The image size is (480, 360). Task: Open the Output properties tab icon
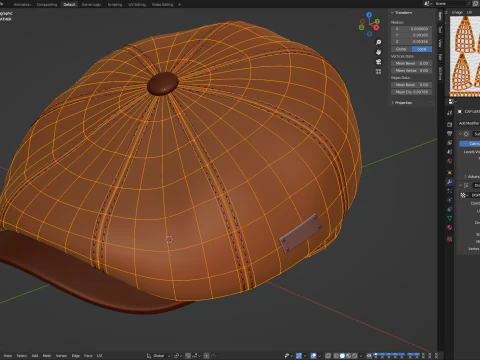[x=450, y=133]
